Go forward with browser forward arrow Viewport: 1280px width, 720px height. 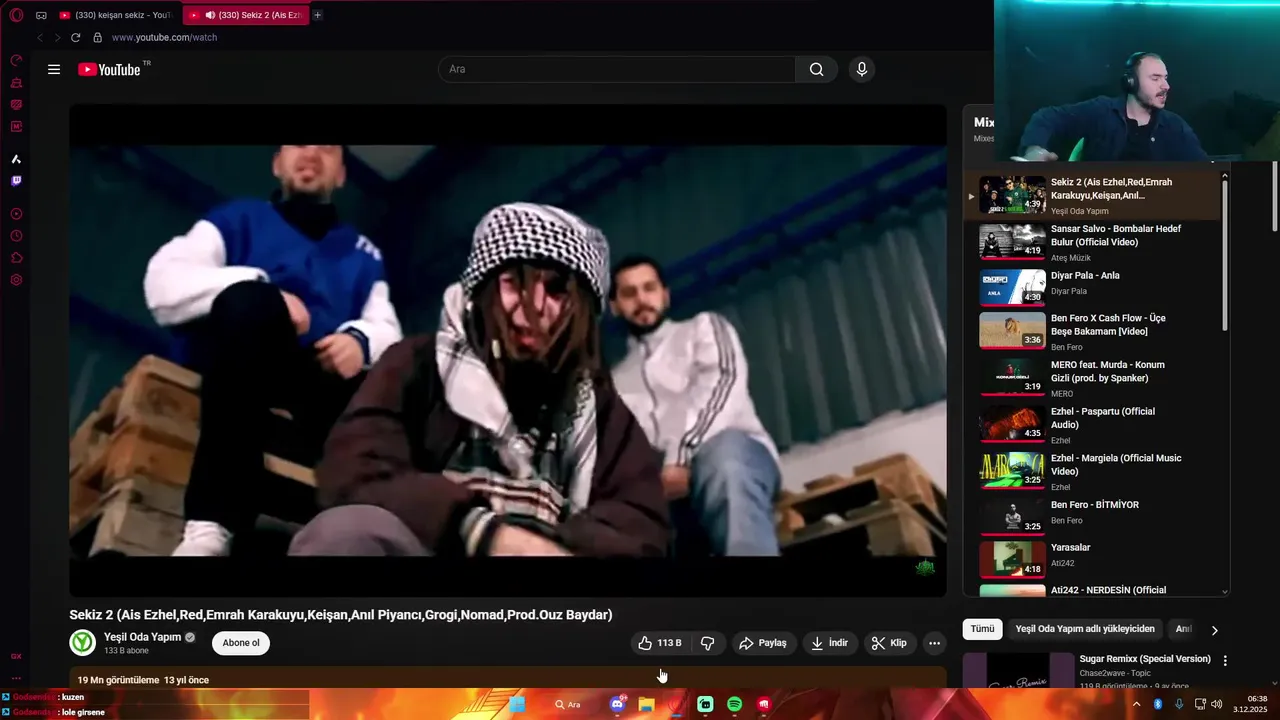(57, 37)
